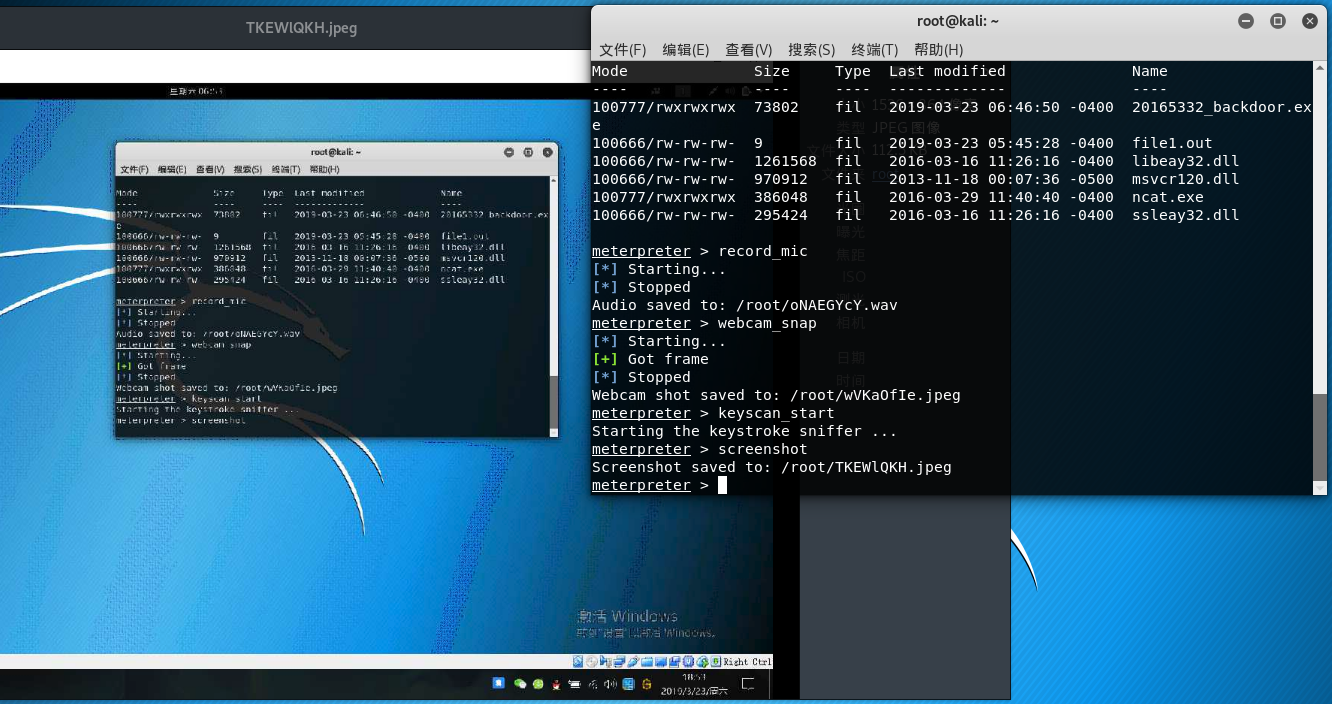1332x704 pixels.
Task: Click the 1261568 size value in front terminal
Action: pos(785,161)
